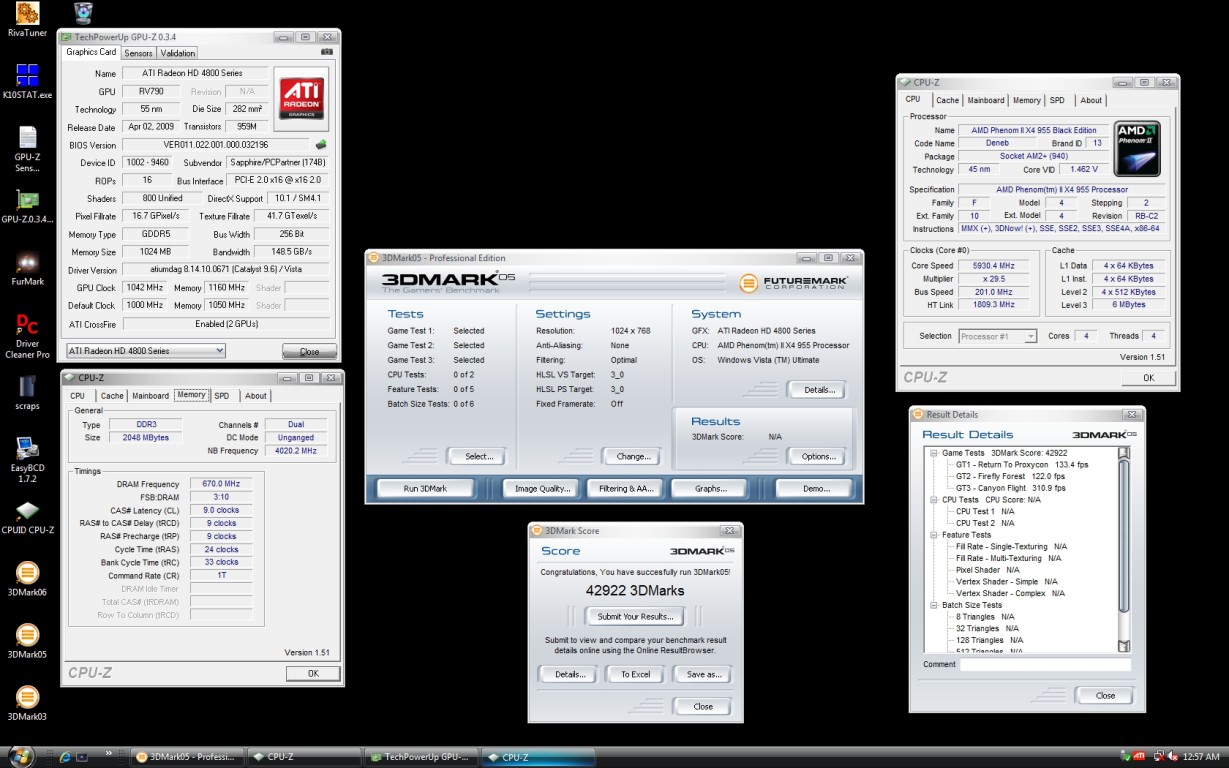Click the scroll-down arrow in Result Details
The image size is (1229, 768).
1124,647
